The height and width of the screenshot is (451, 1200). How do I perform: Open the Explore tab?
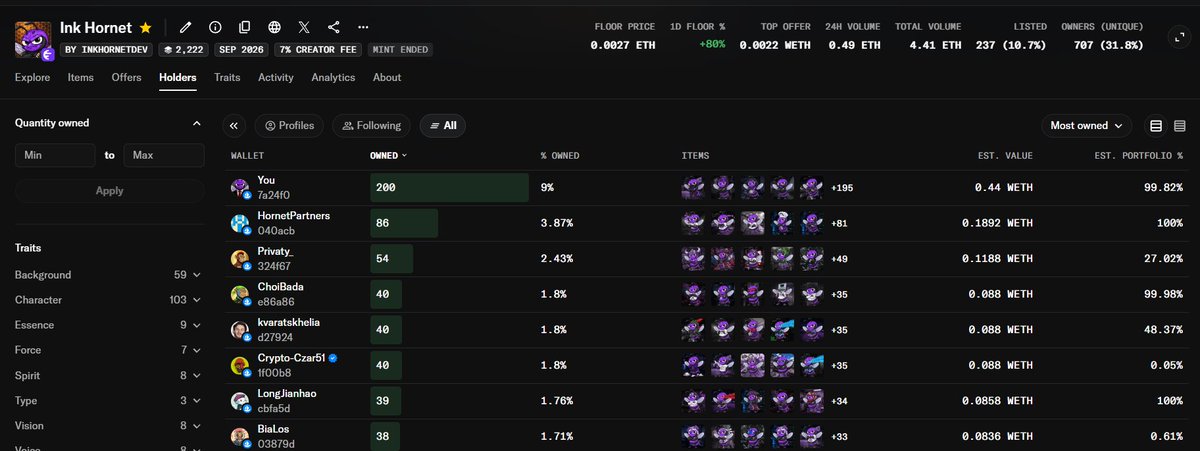(32, 78)
